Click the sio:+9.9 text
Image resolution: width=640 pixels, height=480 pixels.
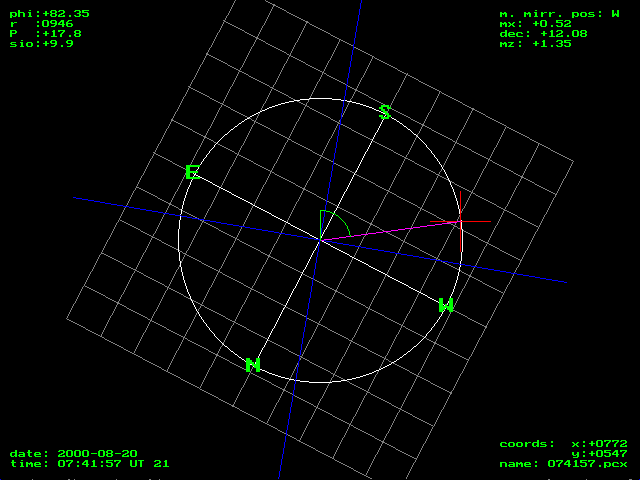[x=41, y=44]
